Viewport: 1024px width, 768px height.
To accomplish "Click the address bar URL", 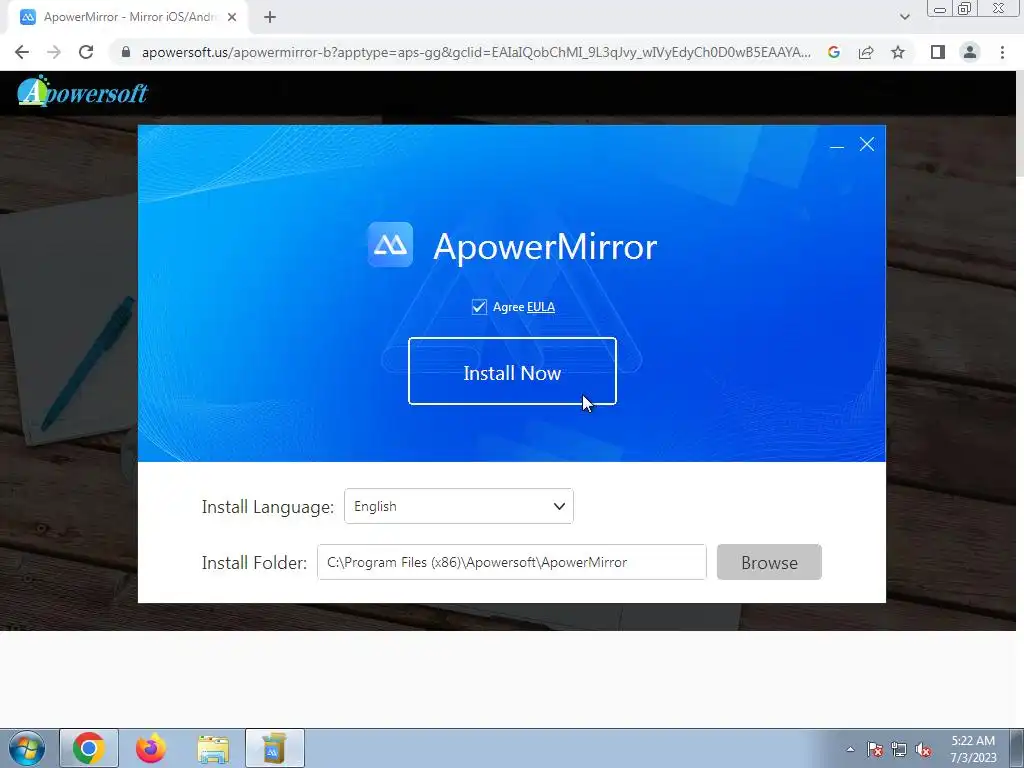I will point(476,52).
